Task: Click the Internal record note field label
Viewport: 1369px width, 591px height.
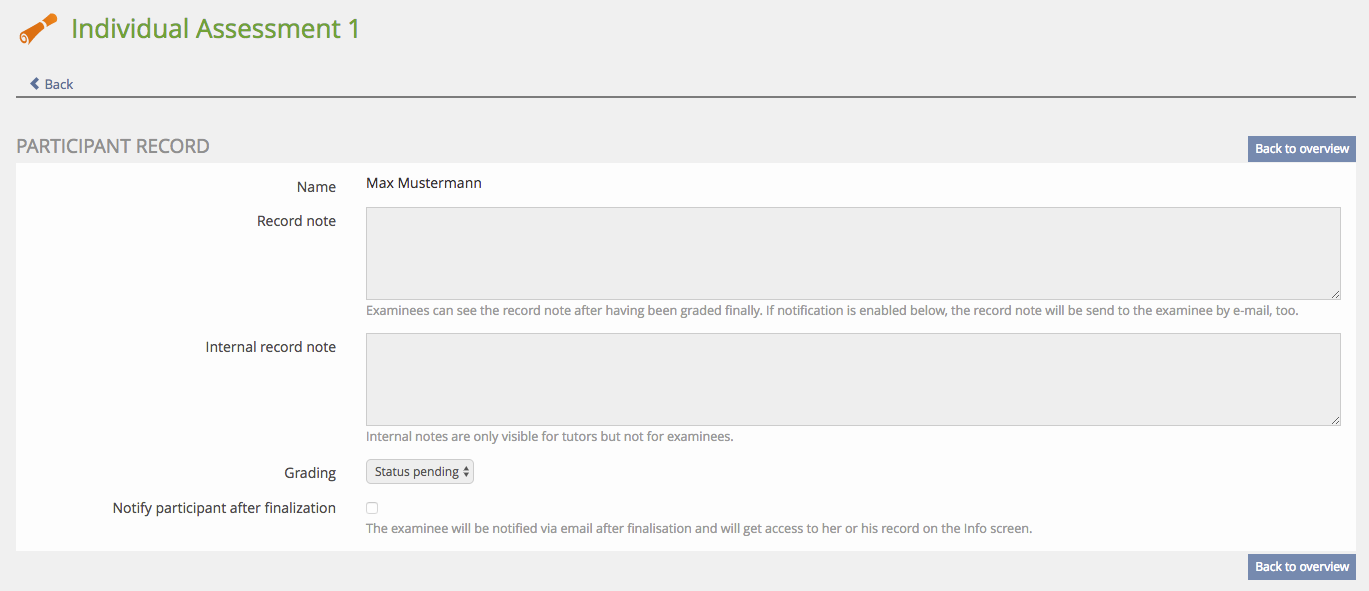Action: 270,347
